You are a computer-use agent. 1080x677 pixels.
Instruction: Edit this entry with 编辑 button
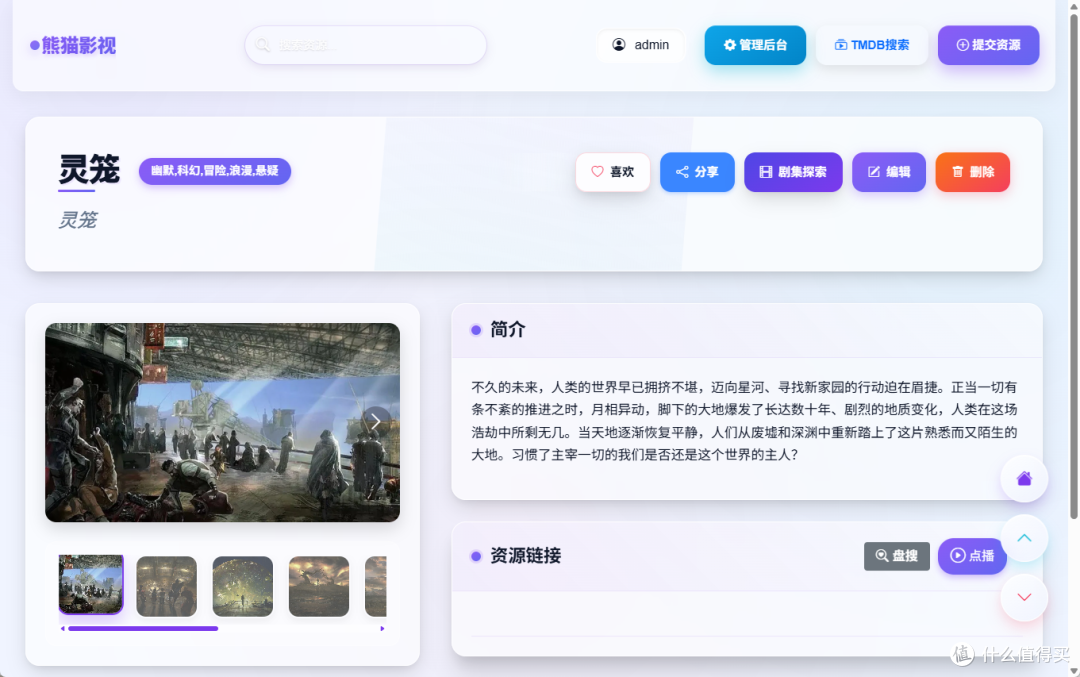[889, 171]
